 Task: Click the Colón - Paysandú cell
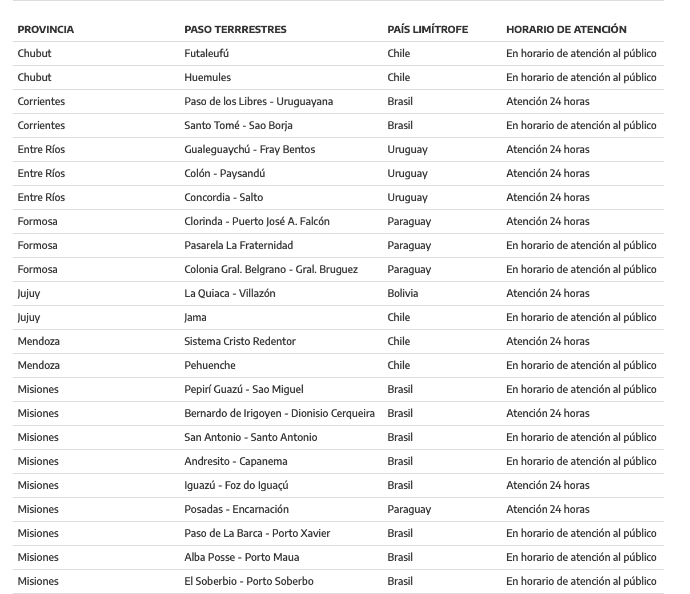pos(225,173)
